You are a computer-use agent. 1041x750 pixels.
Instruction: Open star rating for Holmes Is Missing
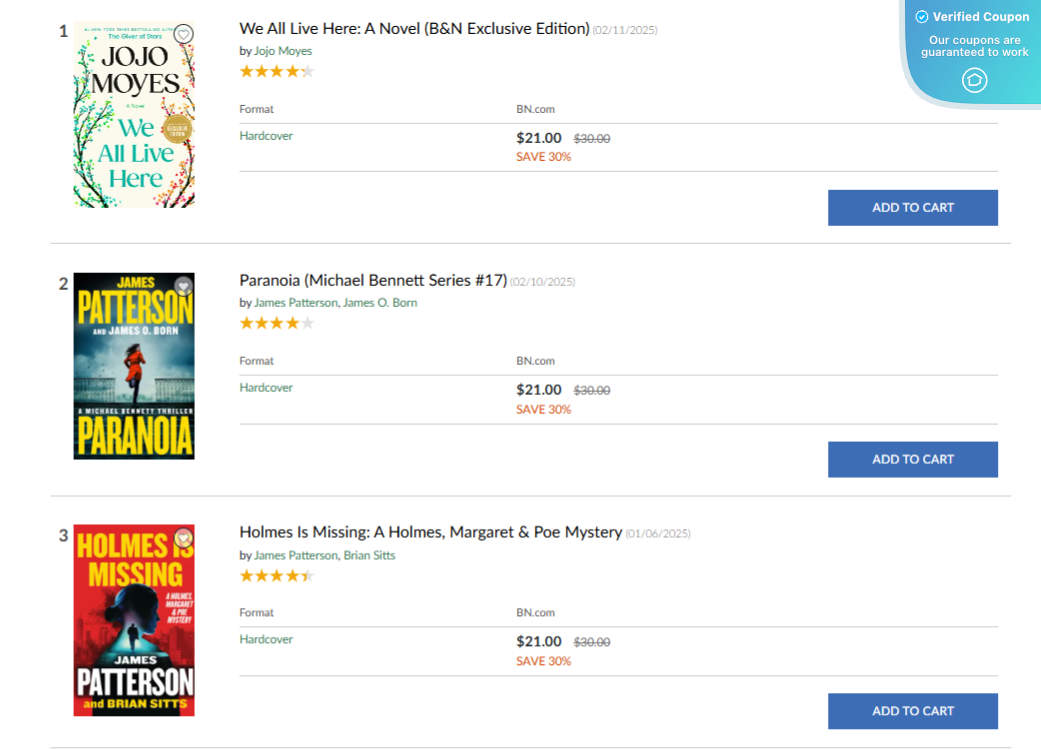276,575
